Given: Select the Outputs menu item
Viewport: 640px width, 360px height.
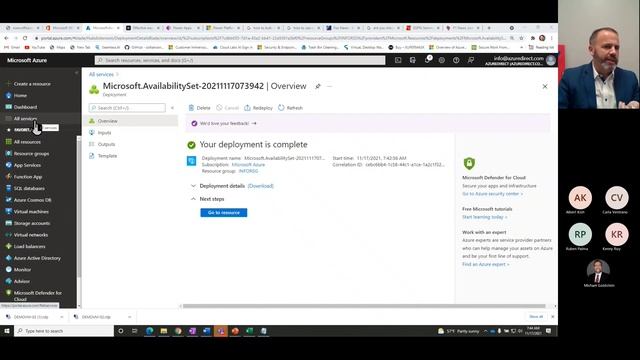Looking at the screenshot, I should point(131,144).
